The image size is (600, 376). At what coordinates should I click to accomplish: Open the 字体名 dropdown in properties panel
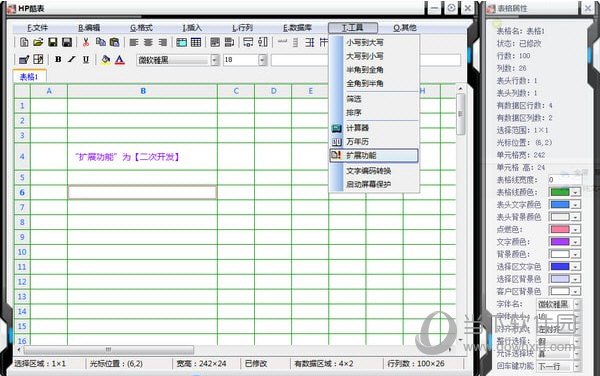(x=577, y=304)
